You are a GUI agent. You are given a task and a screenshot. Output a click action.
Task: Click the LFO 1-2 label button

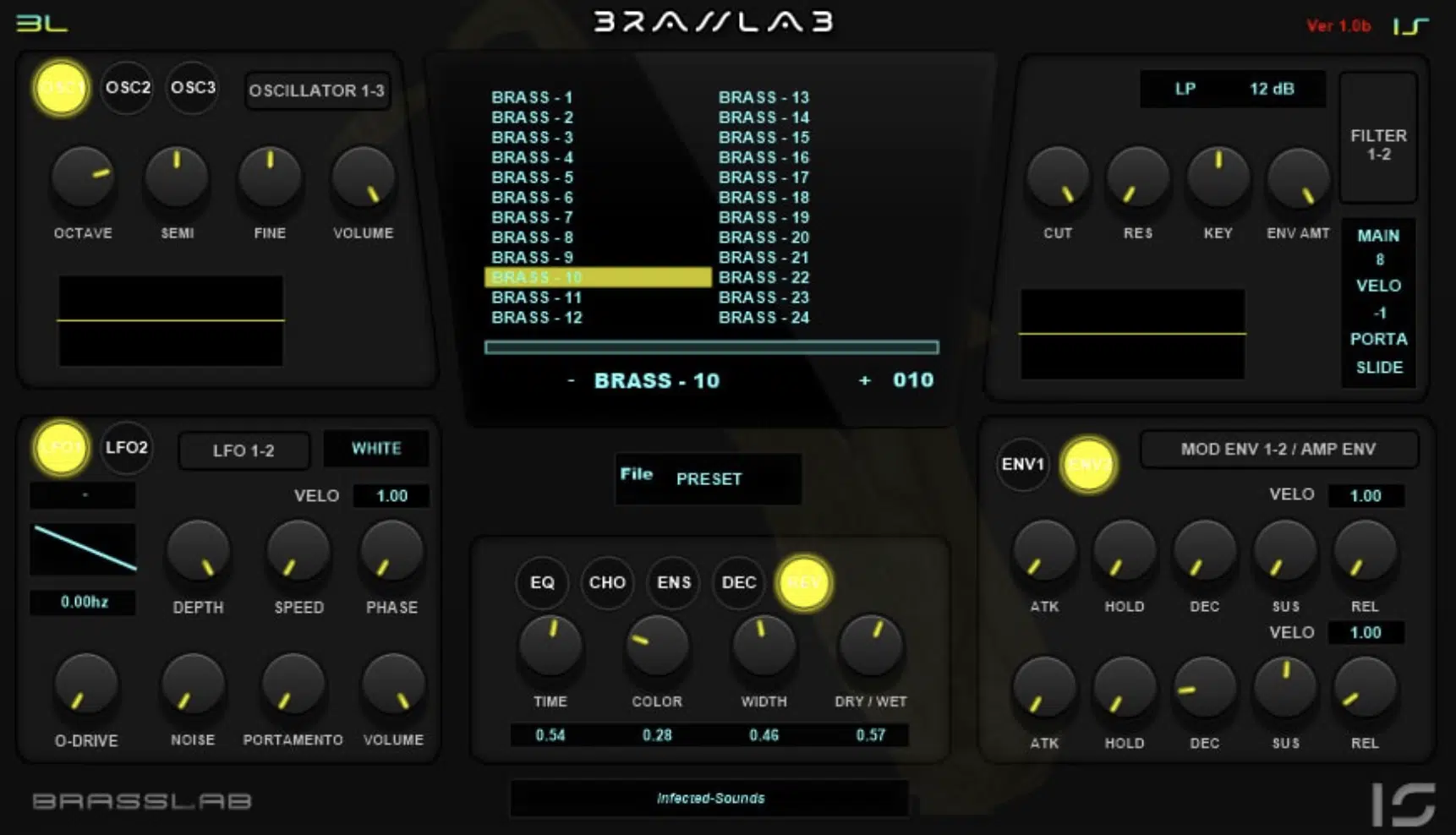coord(244,450)
